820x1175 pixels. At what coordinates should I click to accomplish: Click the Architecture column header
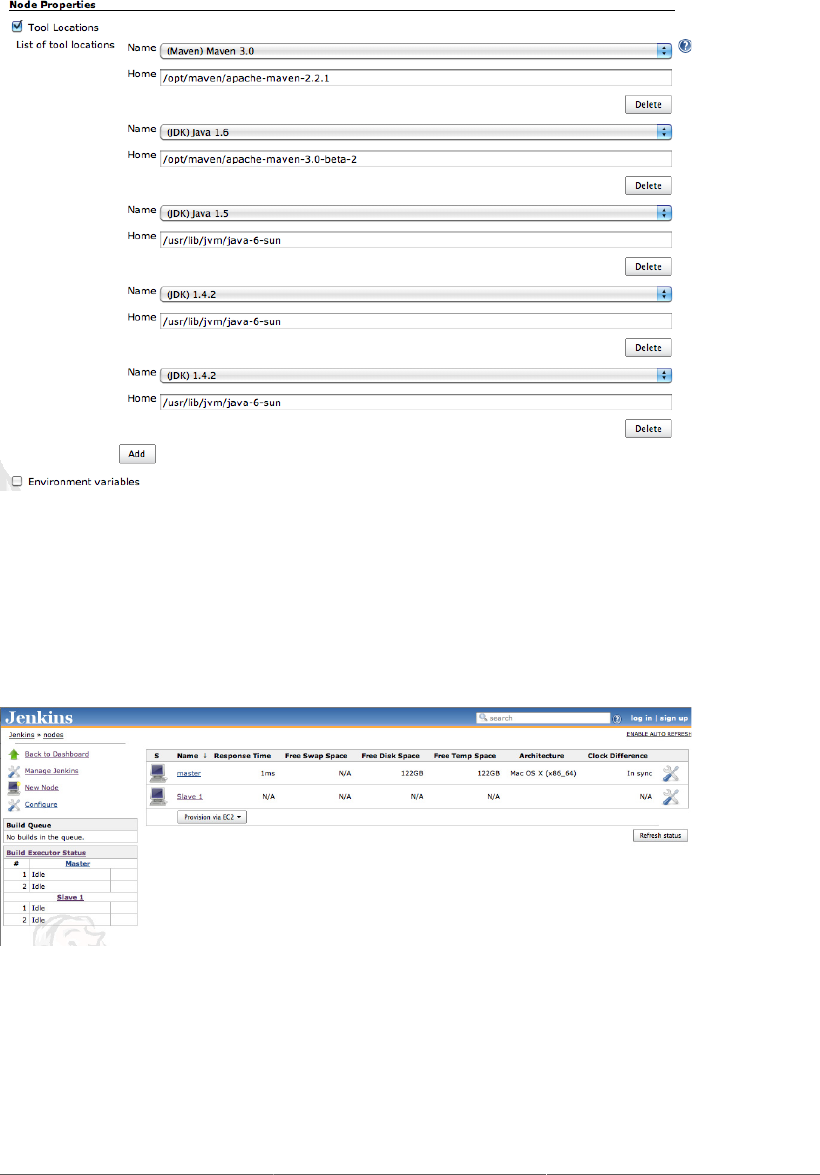541,755
